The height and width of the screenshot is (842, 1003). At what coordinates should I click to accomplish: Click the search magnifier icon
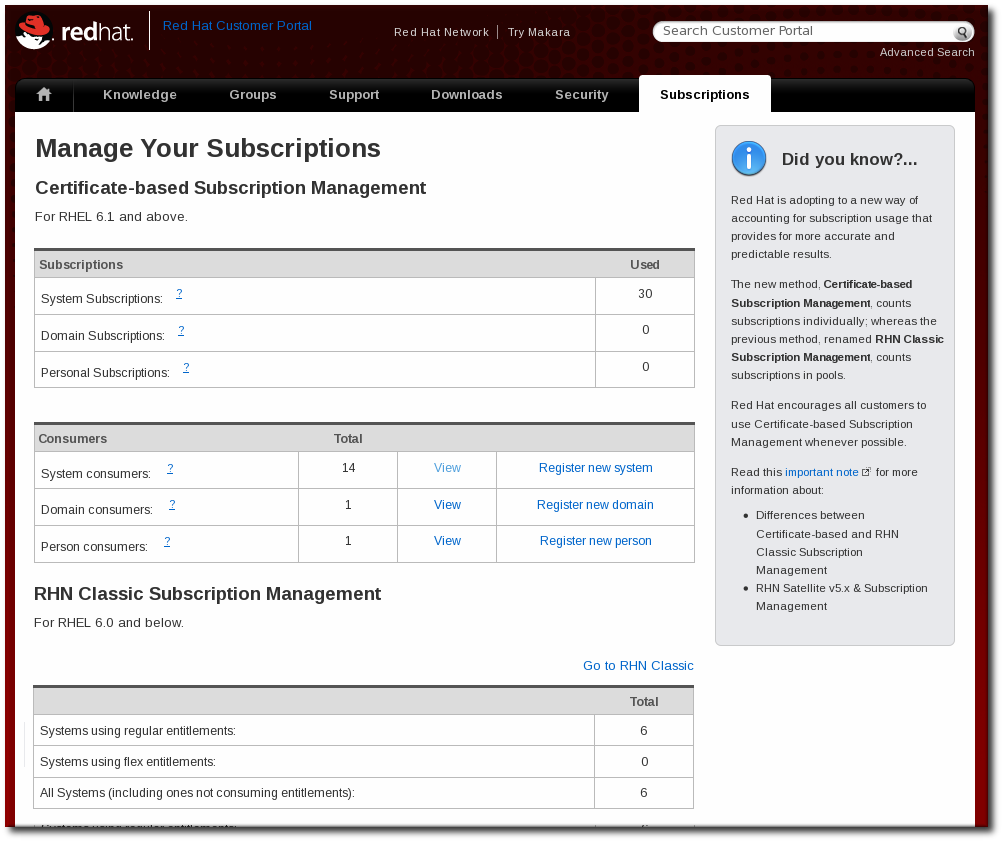click(x=961, y=32)
